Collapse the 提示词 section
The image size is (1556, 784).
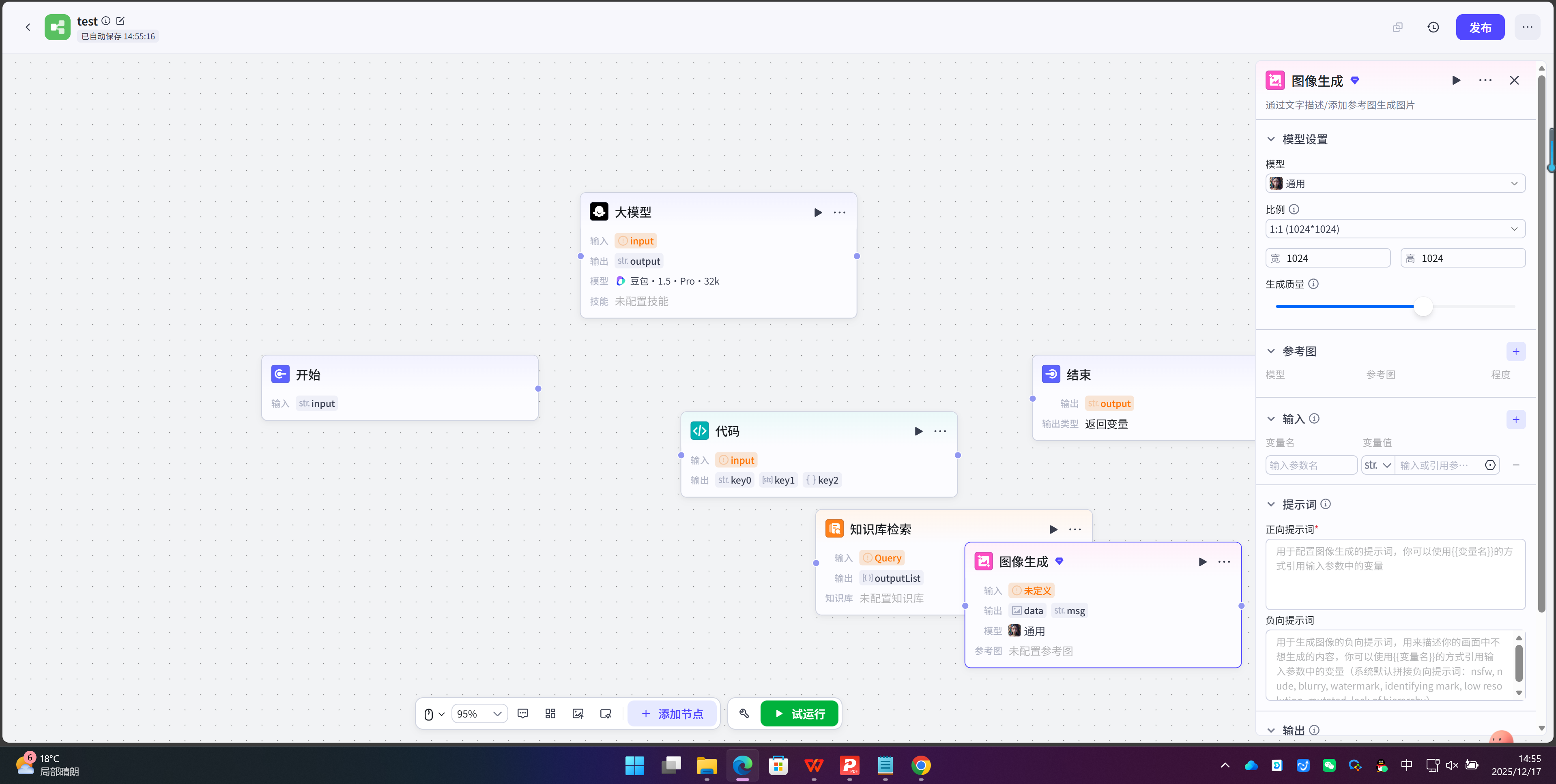1272,504
